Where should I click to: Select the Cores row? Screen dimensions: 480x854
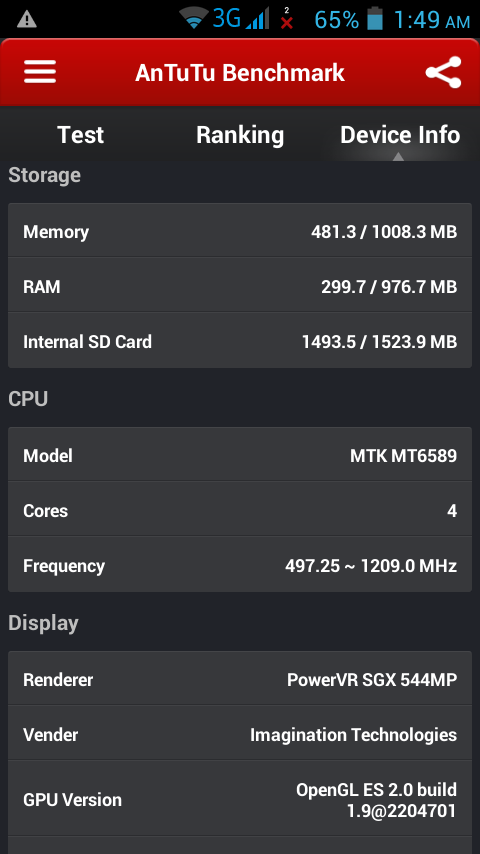pos(240,510)
